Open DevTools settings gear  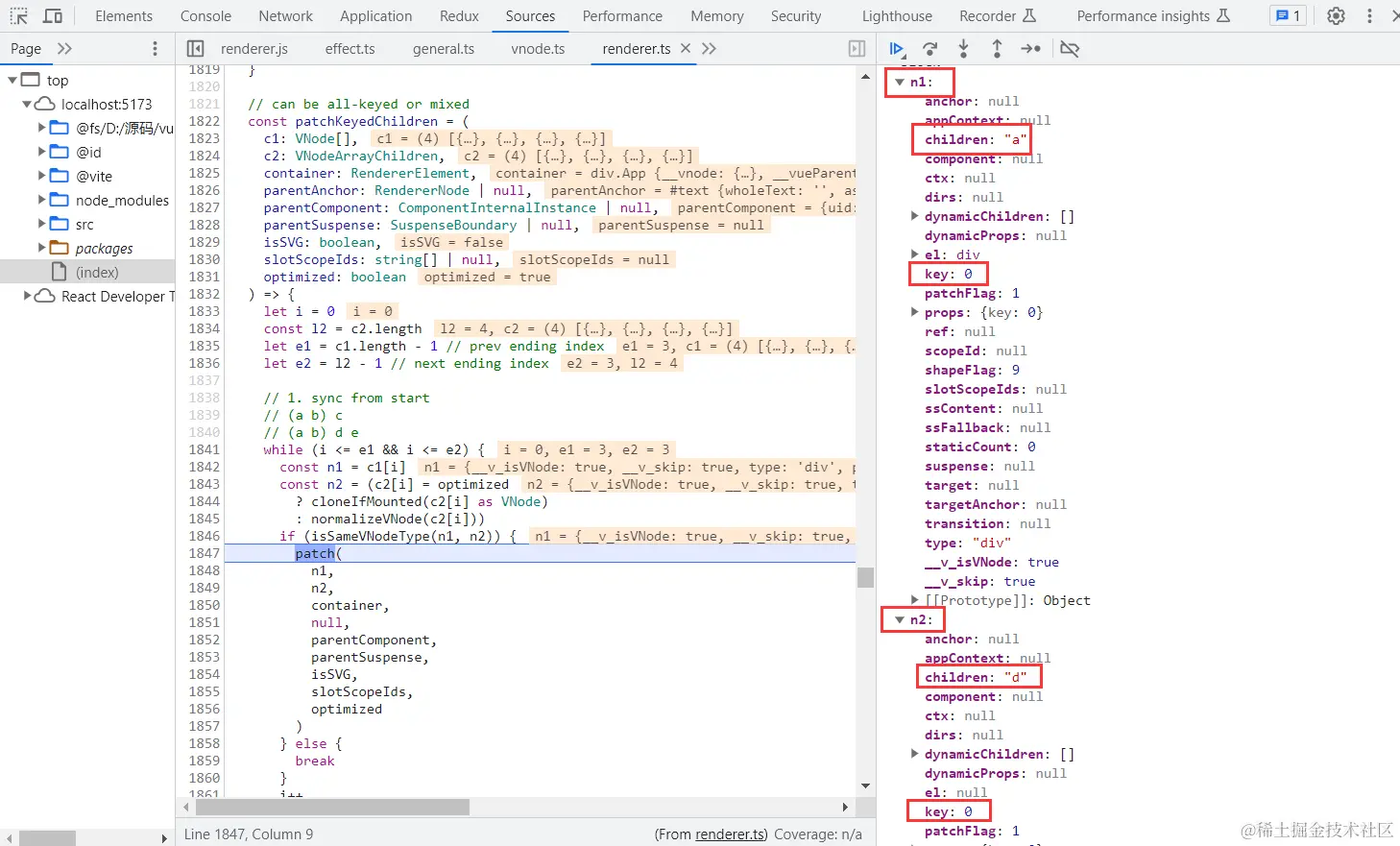[1336, 16]
